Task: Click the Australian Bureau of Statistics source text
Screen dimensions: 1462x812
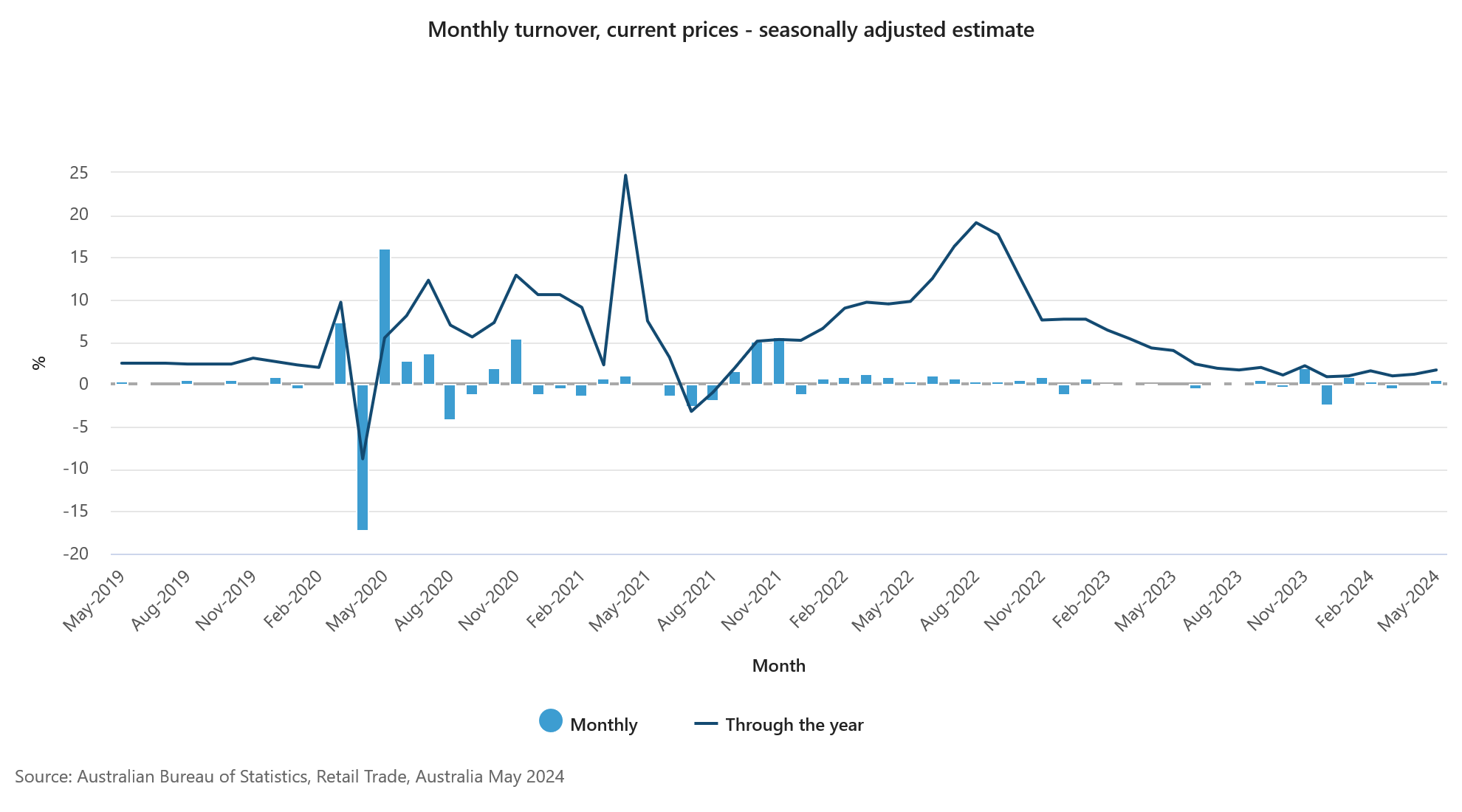Action: 289,777
